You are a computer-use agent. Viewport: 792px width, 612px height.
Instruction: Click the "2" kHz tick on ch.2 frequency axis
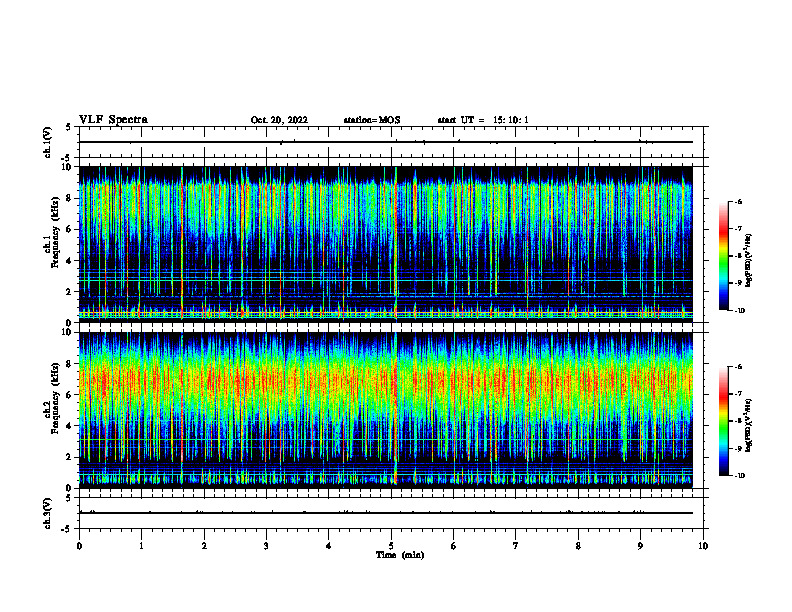(x=70, y=457)
